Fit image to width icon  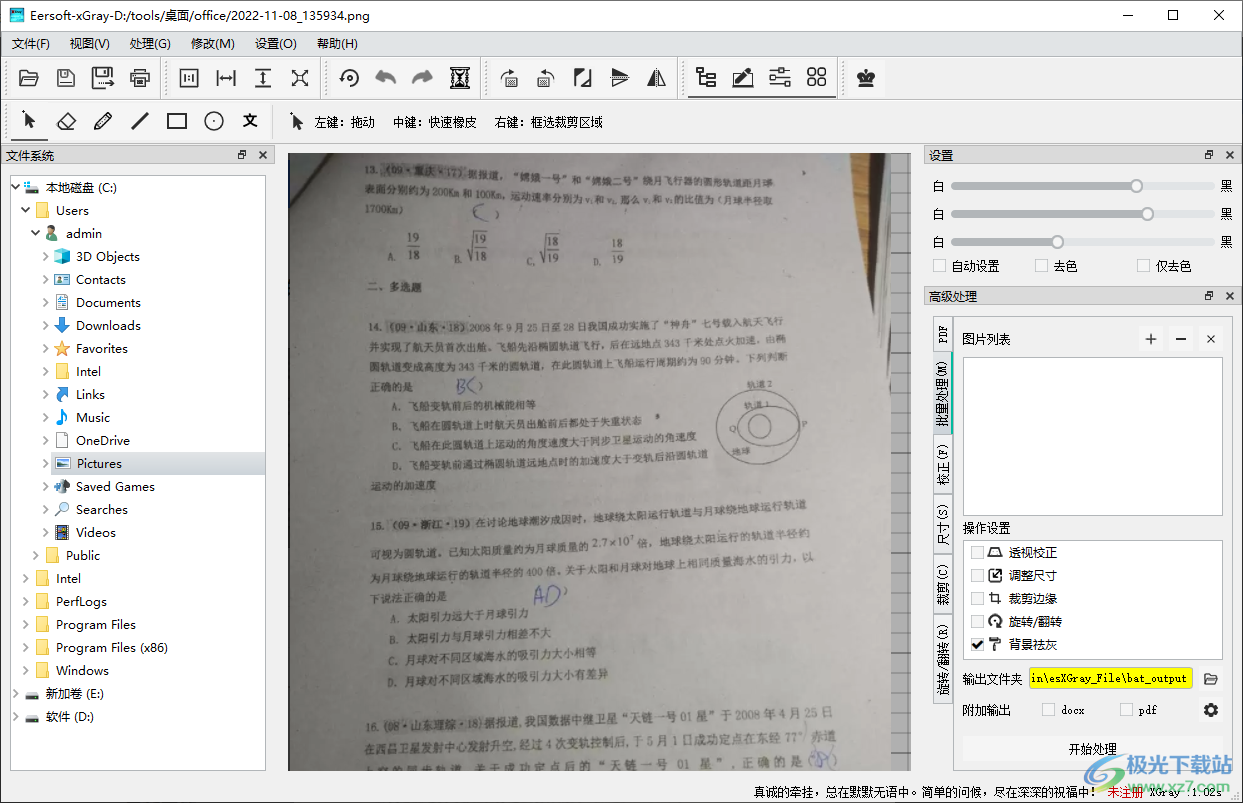point(226,78)
